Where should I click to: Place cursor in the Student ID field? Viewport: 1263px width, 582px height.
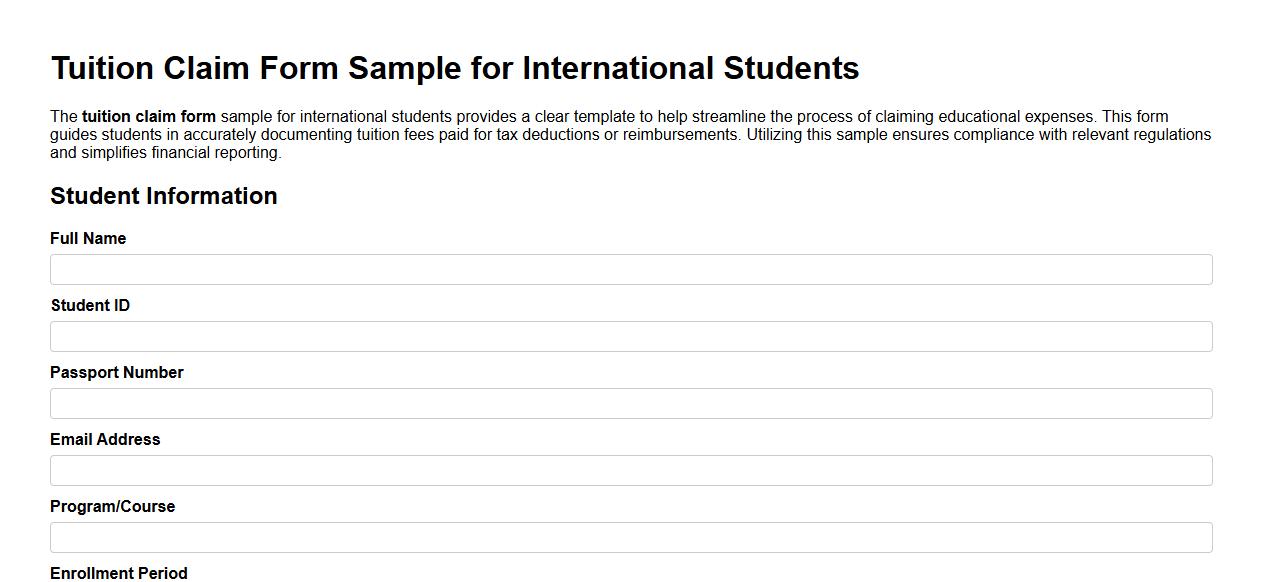tap(630, 336)
